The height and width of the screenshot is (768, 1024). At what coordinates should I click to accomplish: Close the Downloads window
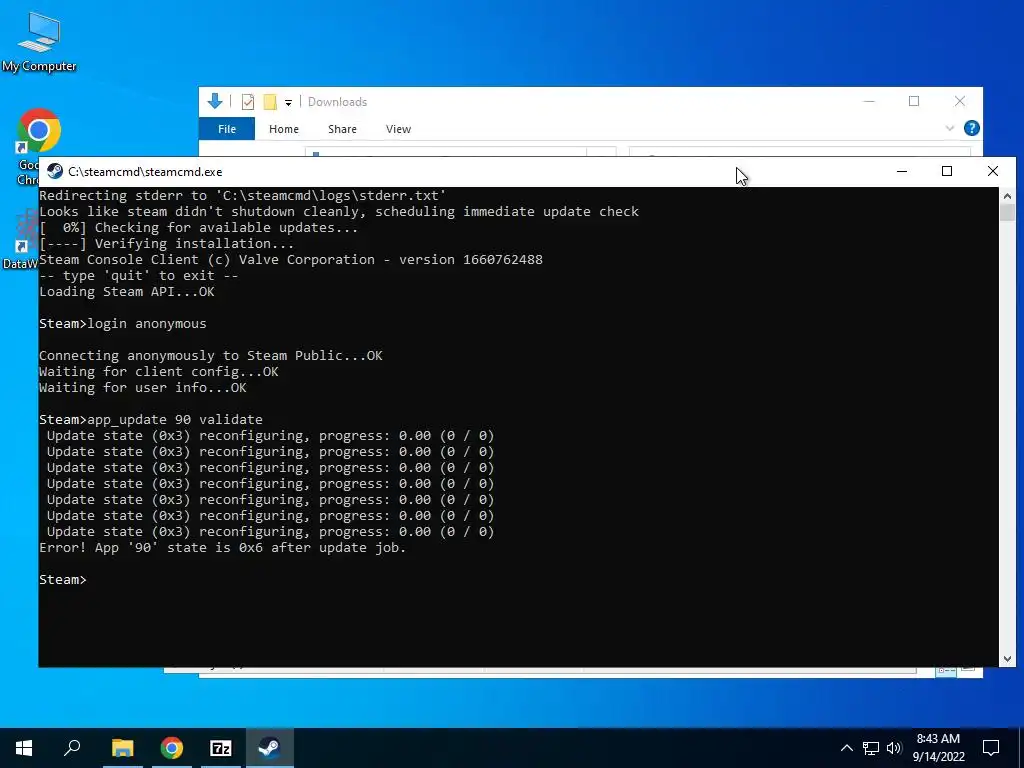tap(959, 101)
